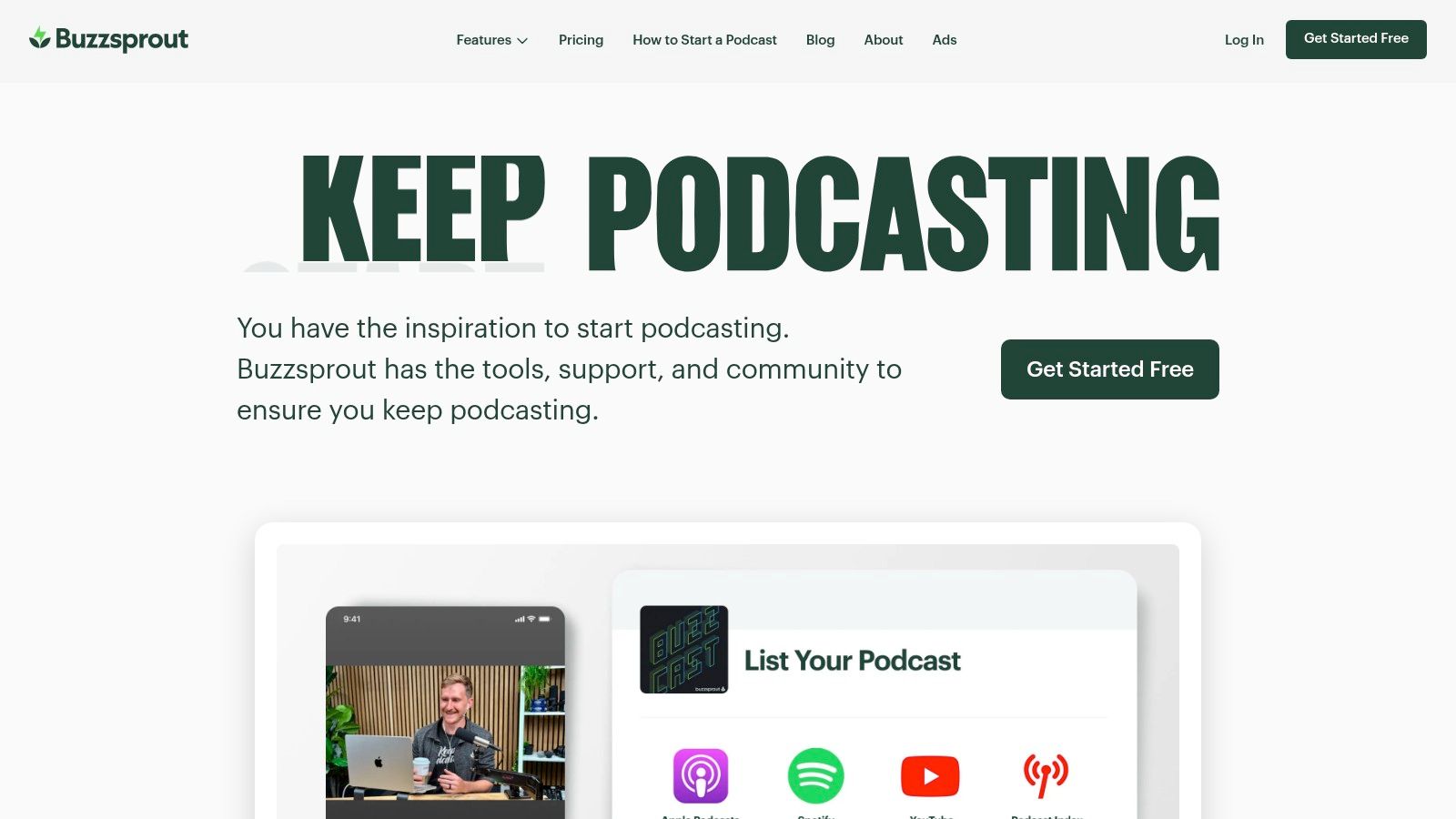The image size is (1456, 819).
Task: Select the Apple Podcasts icon
Action: pos(701,775)
